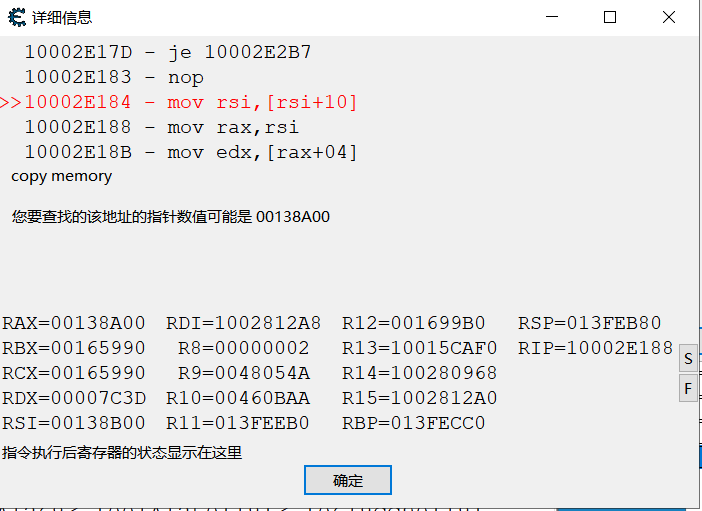Click the R11=013FEEB0 register value

click(x=238, y=423)
